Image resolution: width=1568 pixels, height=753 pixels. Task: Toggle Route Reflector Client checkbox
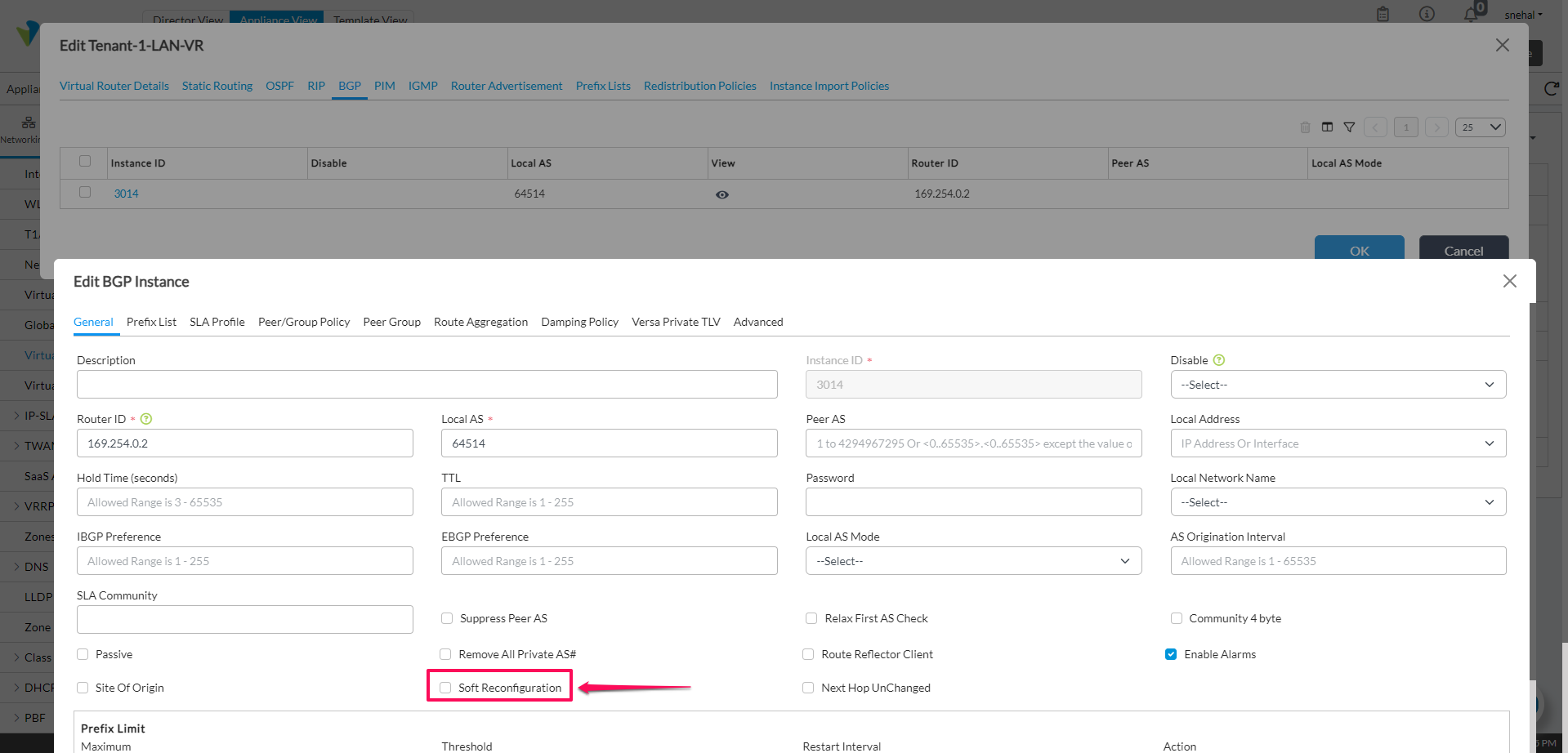click(x=808, y=654)
